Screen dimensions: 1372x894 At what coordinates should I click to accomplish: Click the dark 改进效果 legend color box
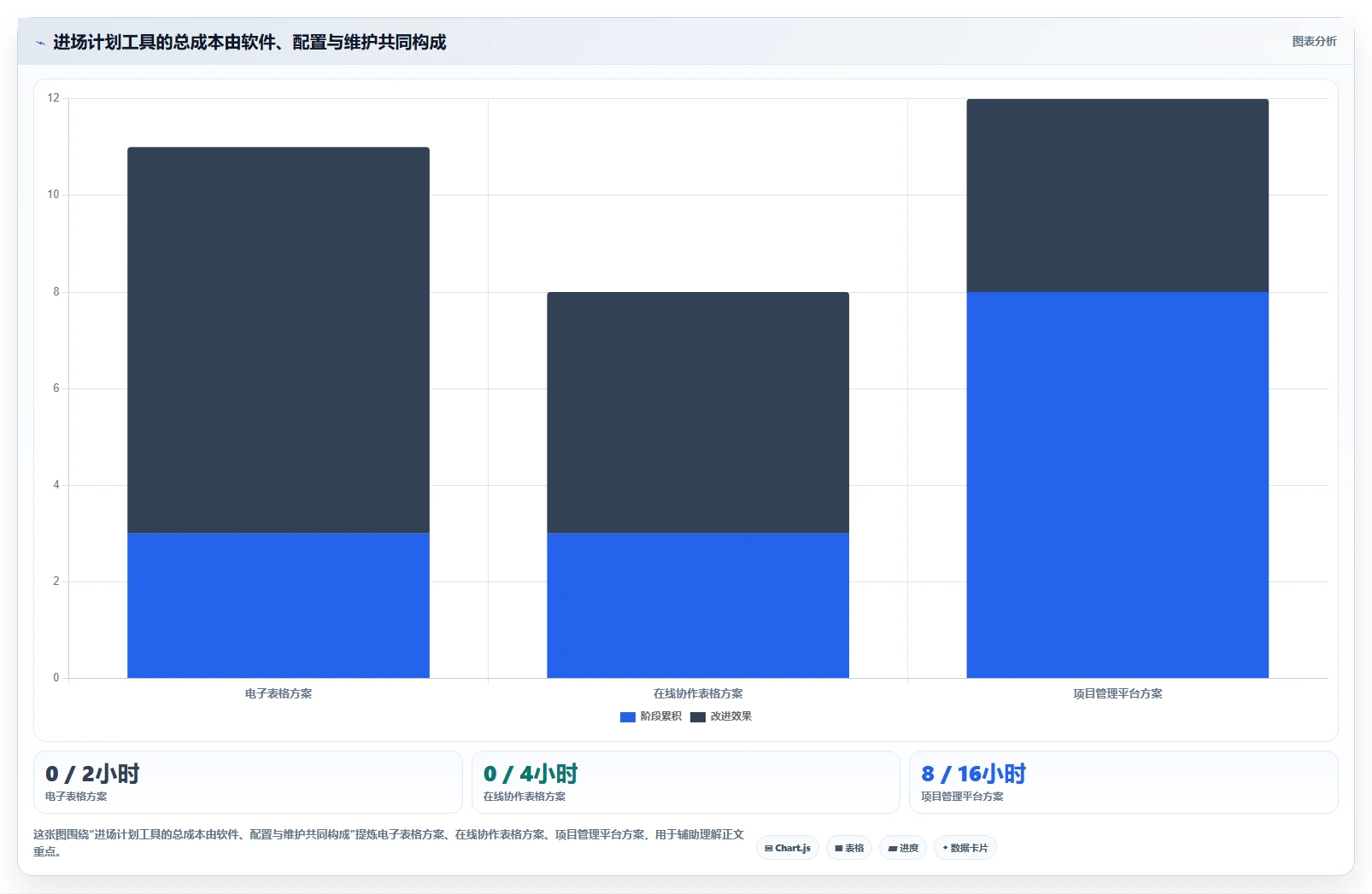(698, 717)
